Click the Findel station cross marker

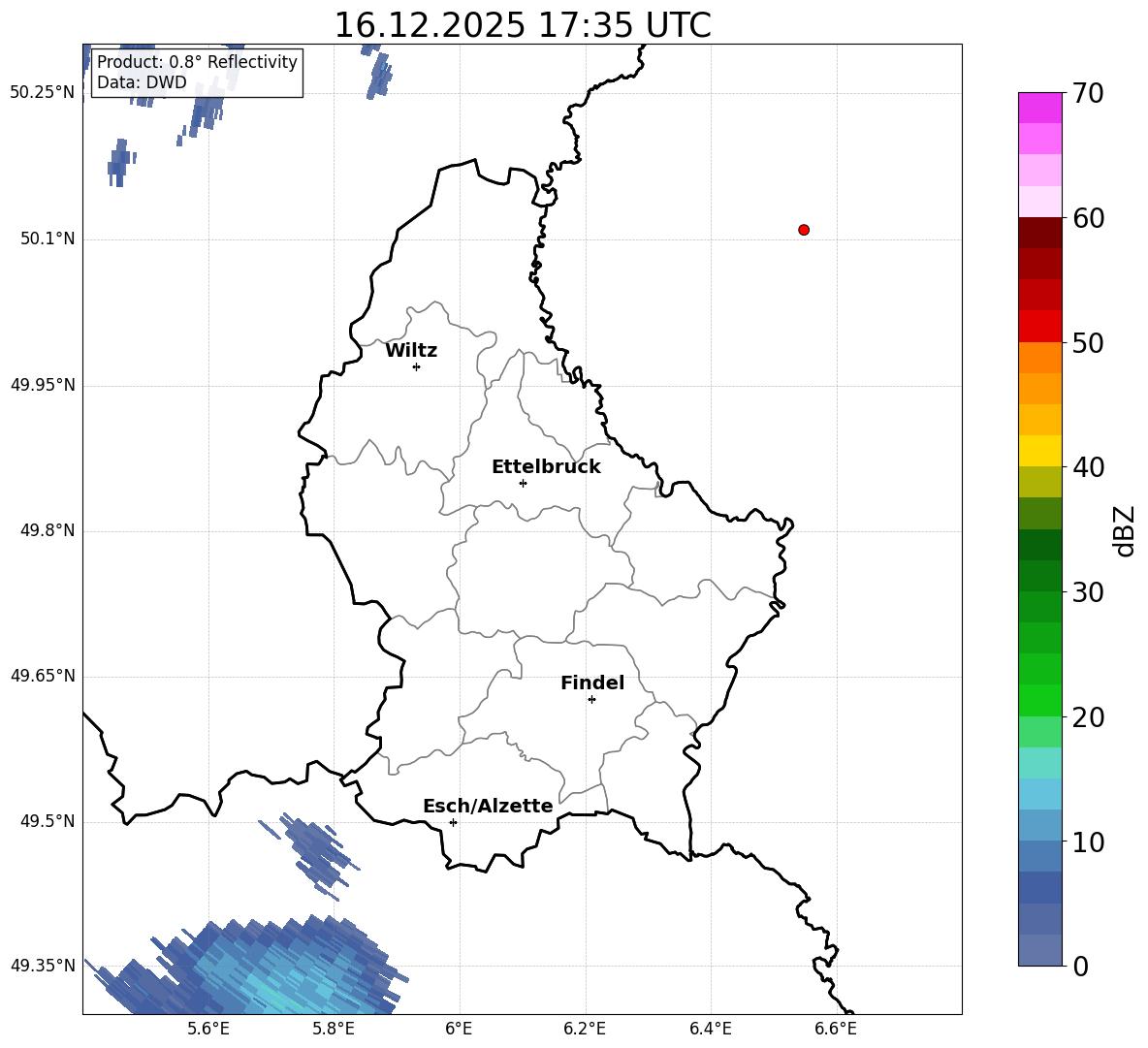pos(591,700)
